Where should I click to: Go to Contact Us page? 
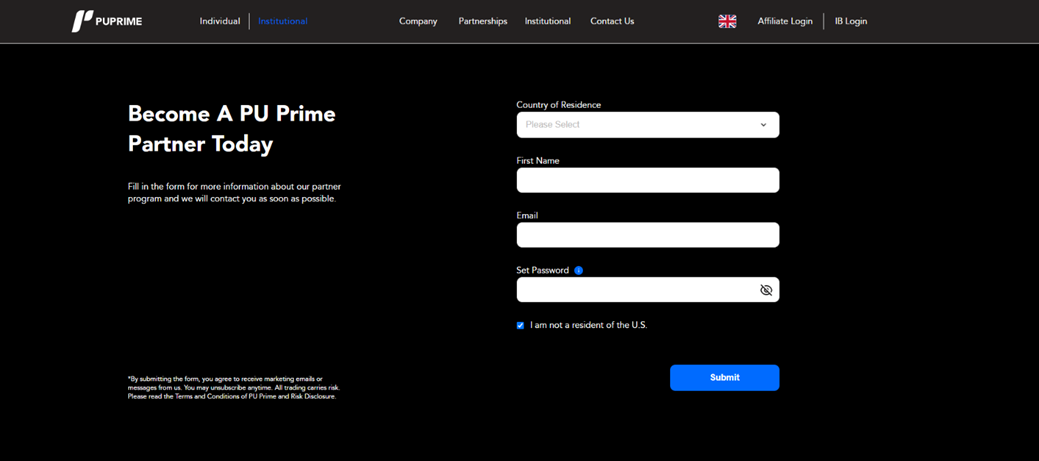[x=612, y=21]
